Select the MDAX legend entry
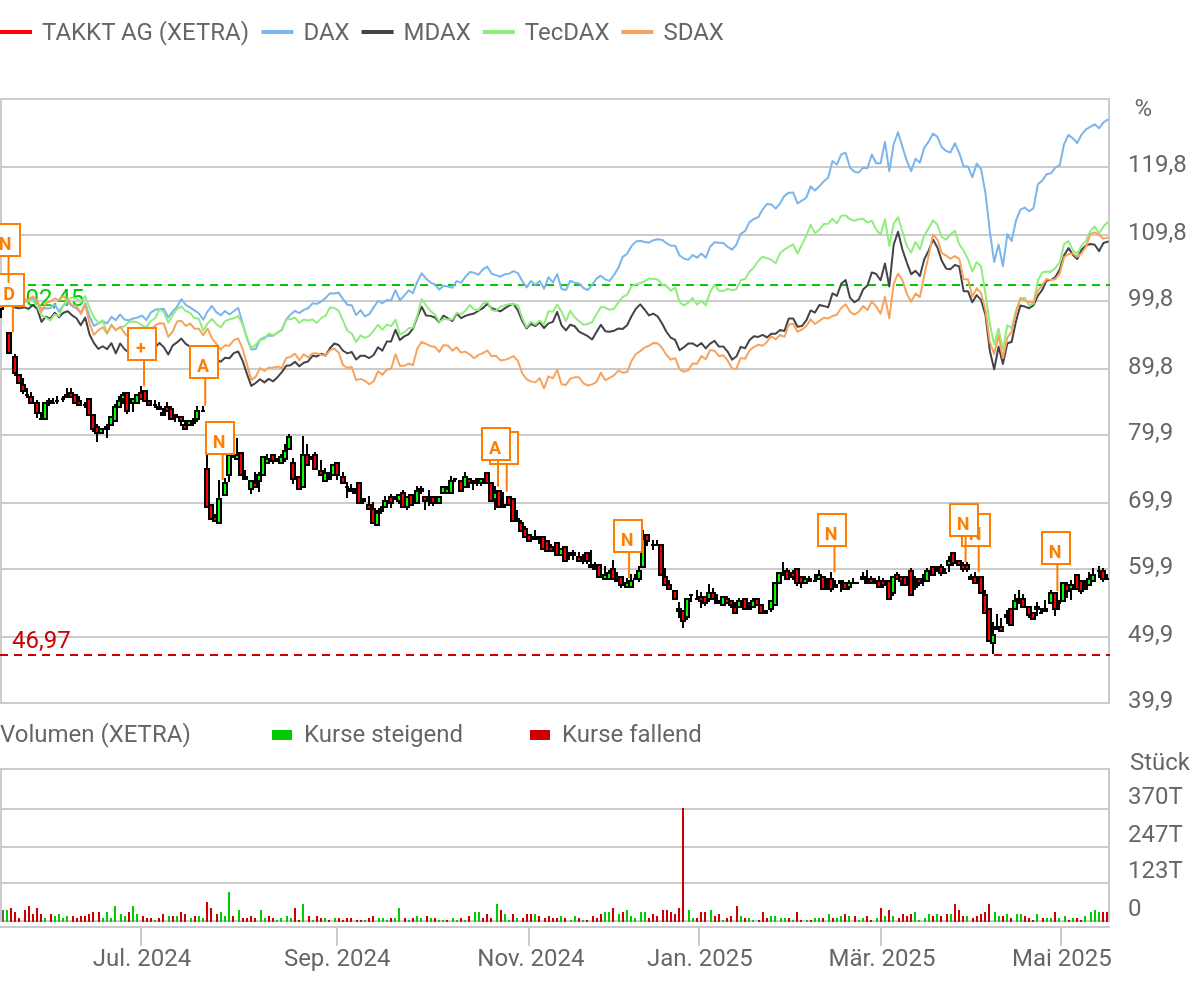The height and width of the screenshot is (1000, 1200). (x=436, y=31)
